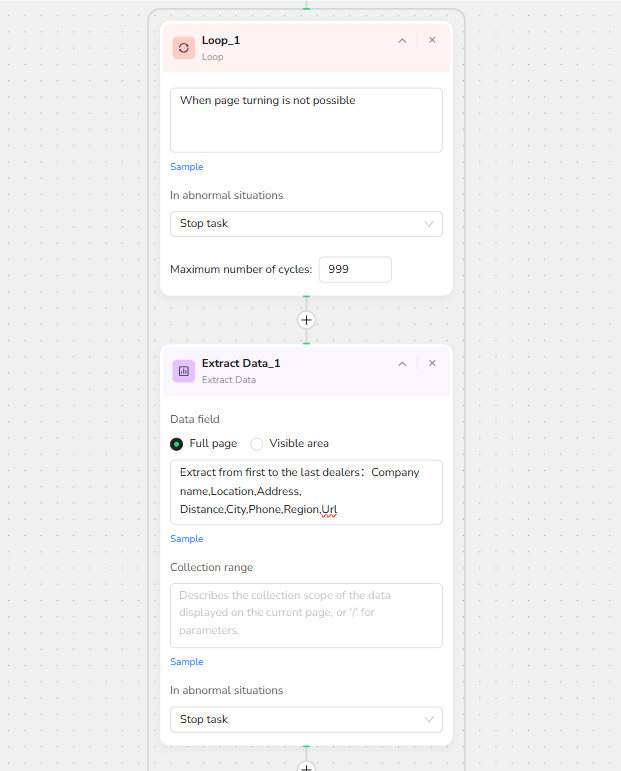This screenshot has width=621, height=771.
Task: Select the Visible area radio option
Action: tap(257, 444)
